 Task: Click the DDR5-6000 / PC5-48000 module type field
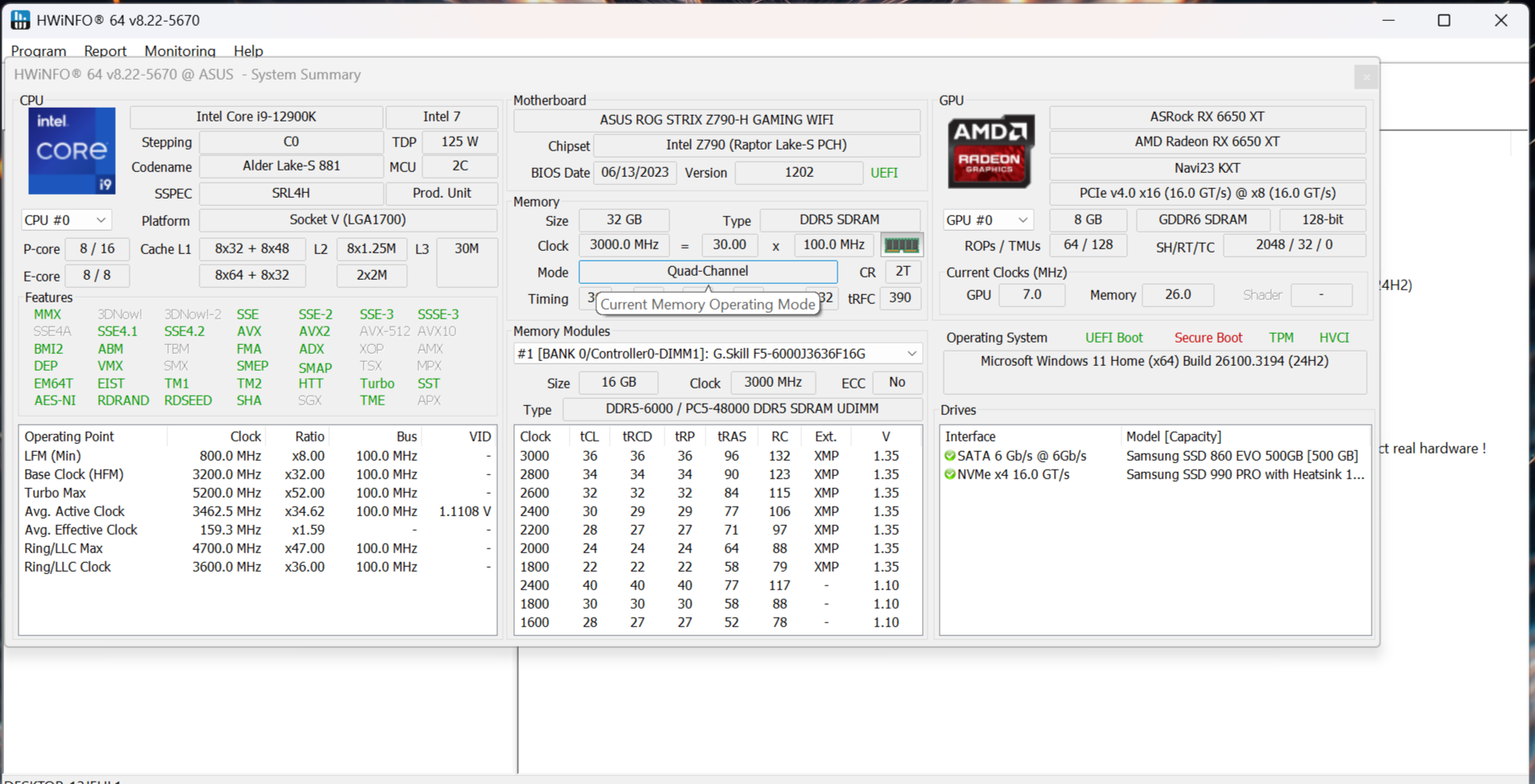[x=742, y=409]
